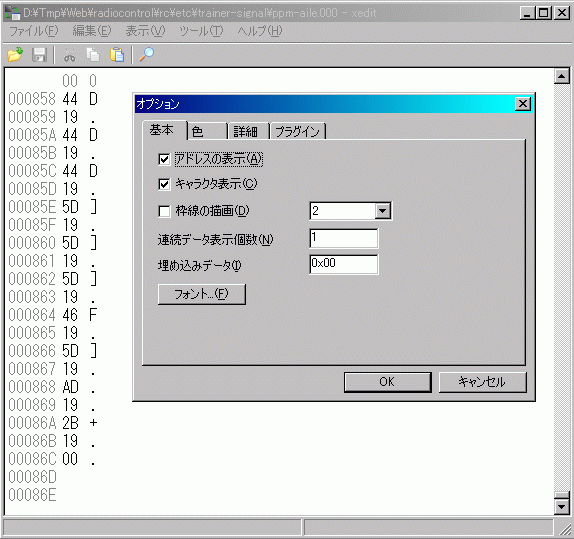Click the paste clipboard icon
The height and width of the screenshot is (539, 574).
(117, 55)
